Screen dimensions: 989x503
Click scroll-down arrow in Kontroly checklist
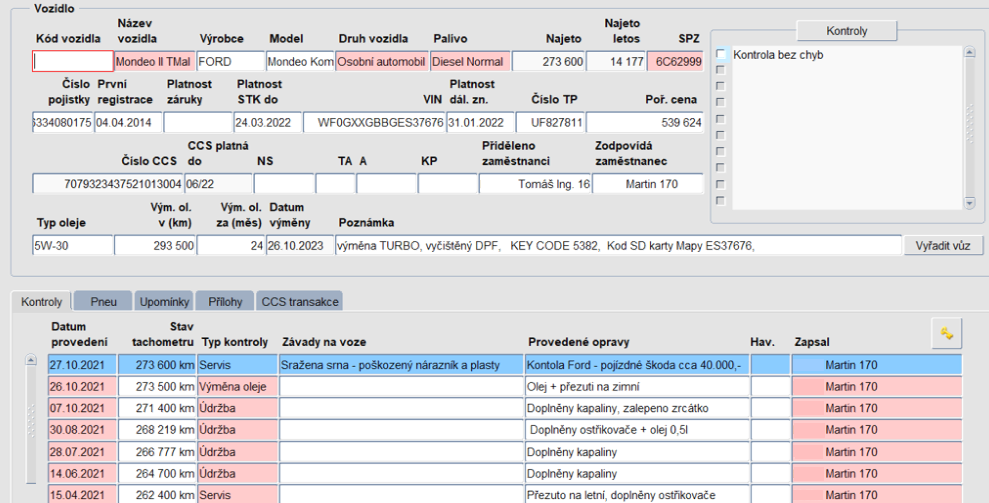tap(968, 203)
